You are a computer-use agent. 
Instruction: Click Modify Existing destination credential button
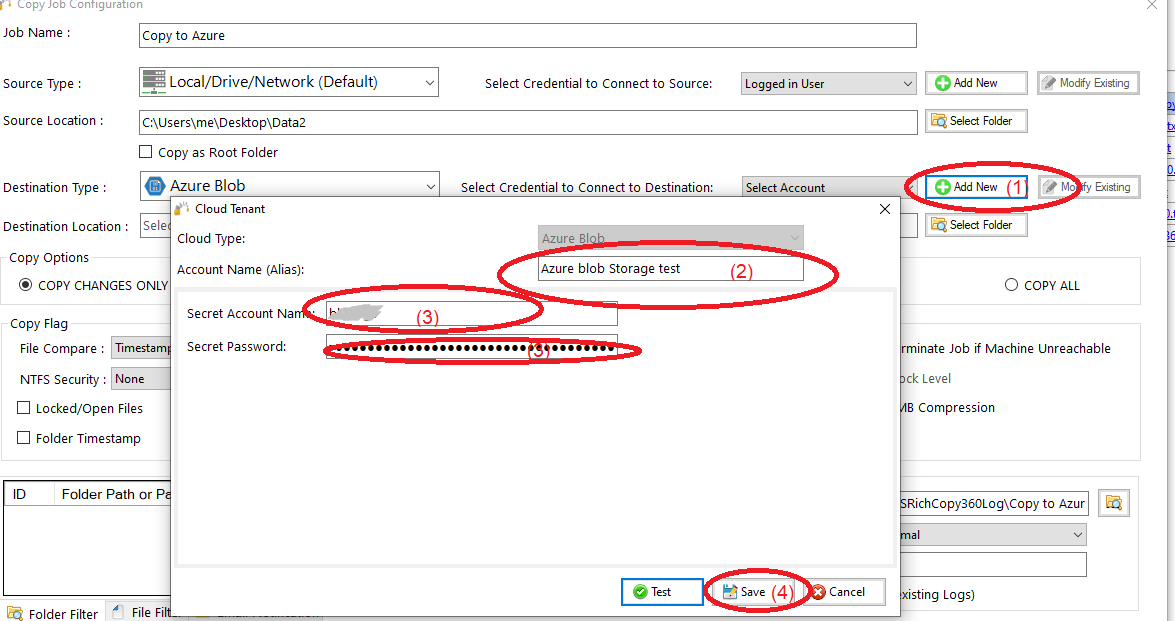[1090, 187]
